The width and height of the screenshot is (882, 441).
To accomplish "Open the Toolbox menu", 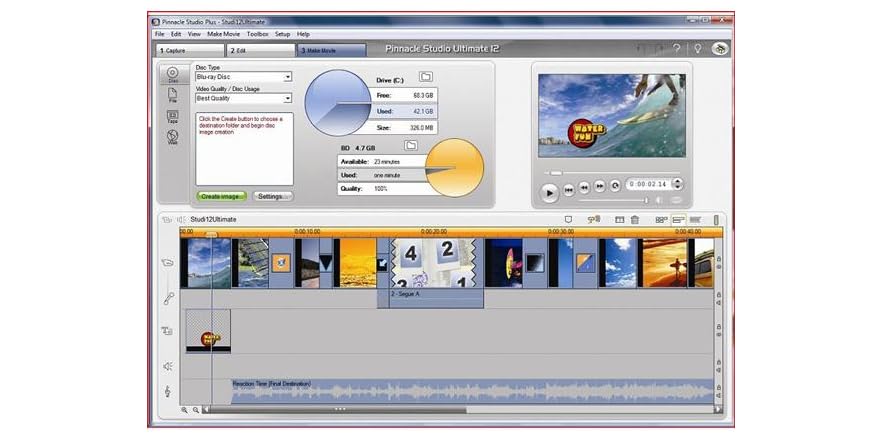I will [x=258, y=34].
